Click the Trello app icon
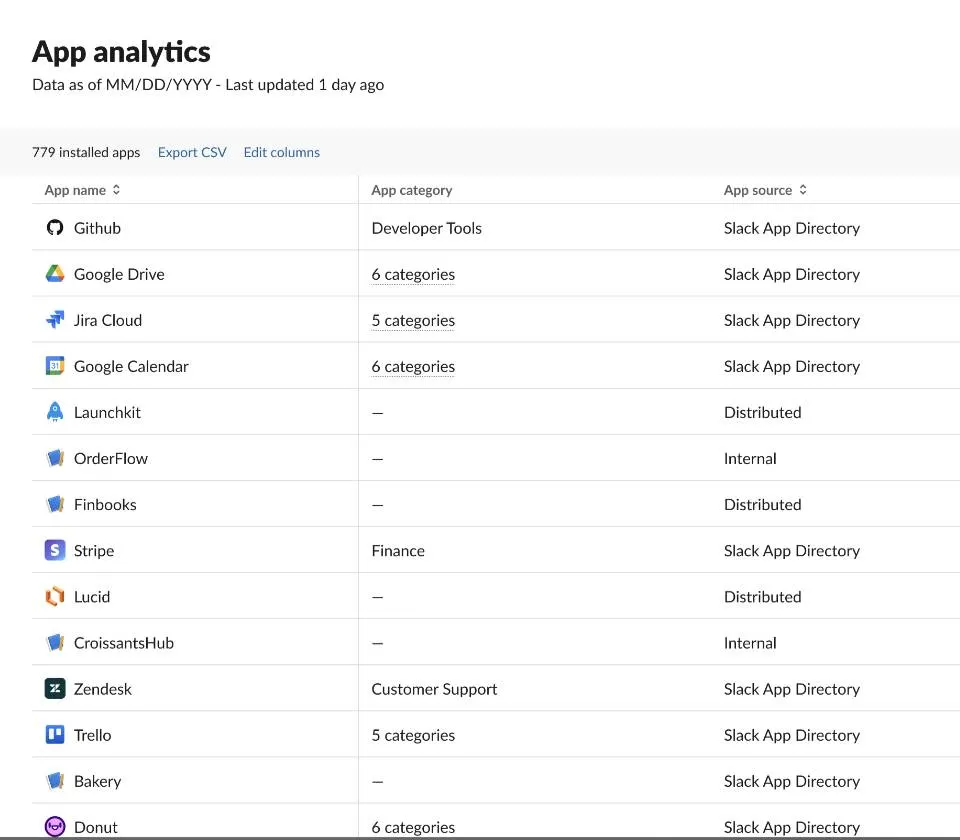This screenshot has height=840, width=960. pos(55,735)
